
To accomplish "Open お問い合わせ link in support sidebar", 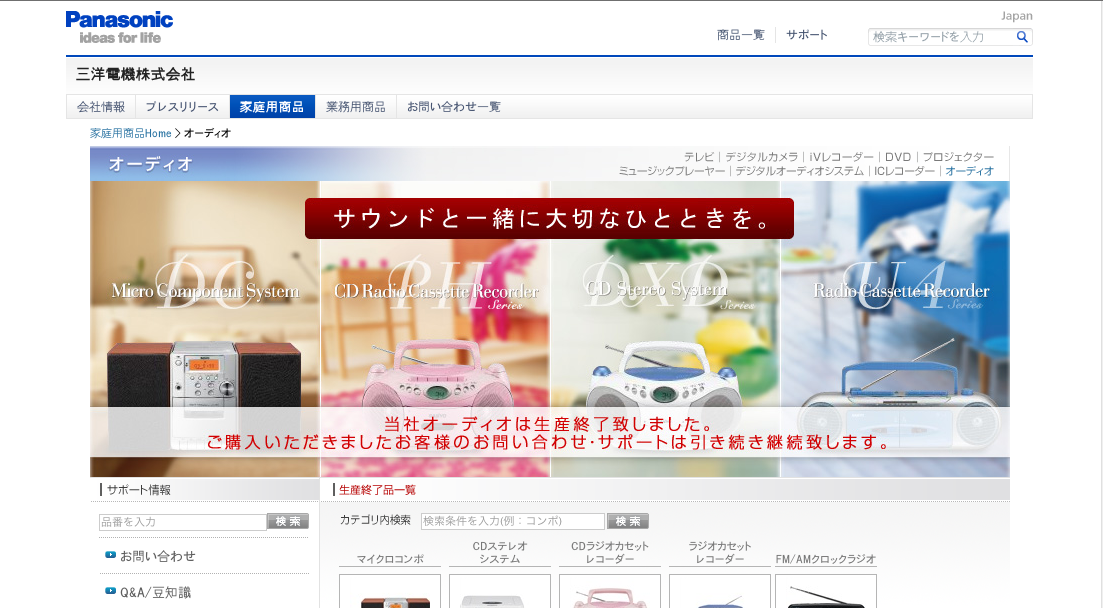I will click(x=158, y=556).
